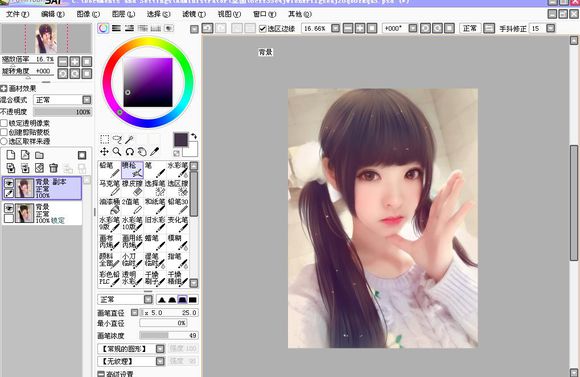Hide the locked 背景 layer eye icon
580x377 pixels.
(x=9, y=208)
